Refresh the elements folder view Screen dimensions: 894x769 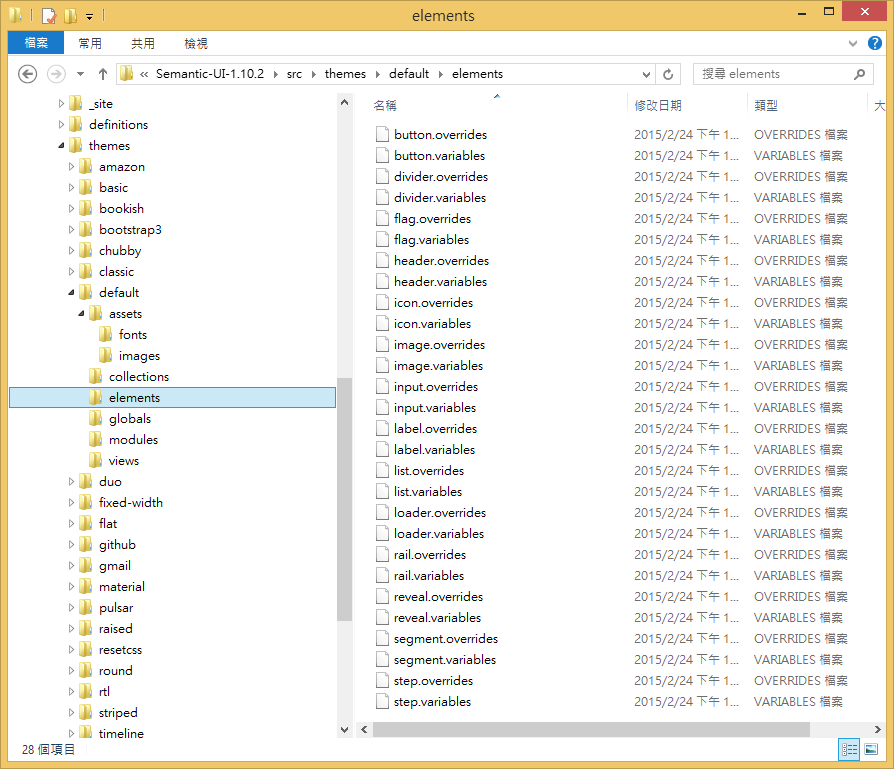point(668,74)
